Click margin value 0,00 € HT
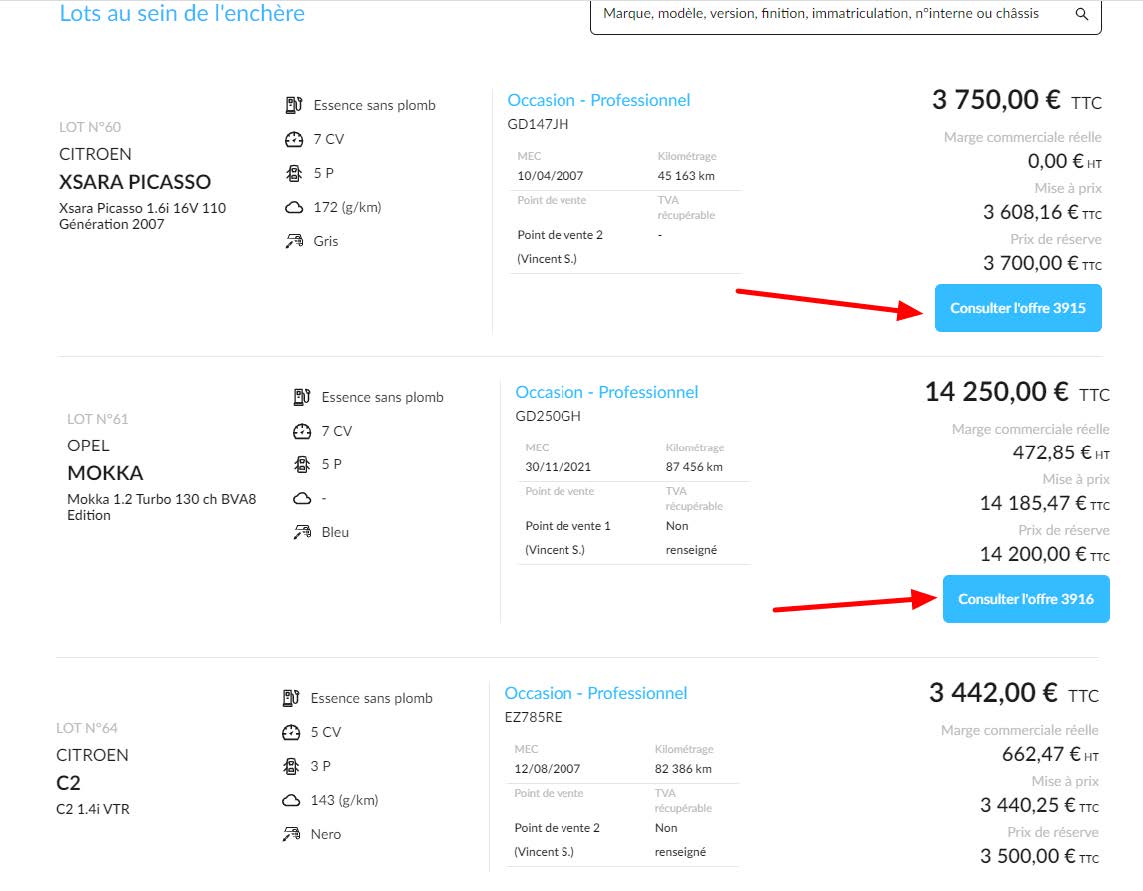Viewport: 1143px width, 891px height. (x=1064, y=161)
